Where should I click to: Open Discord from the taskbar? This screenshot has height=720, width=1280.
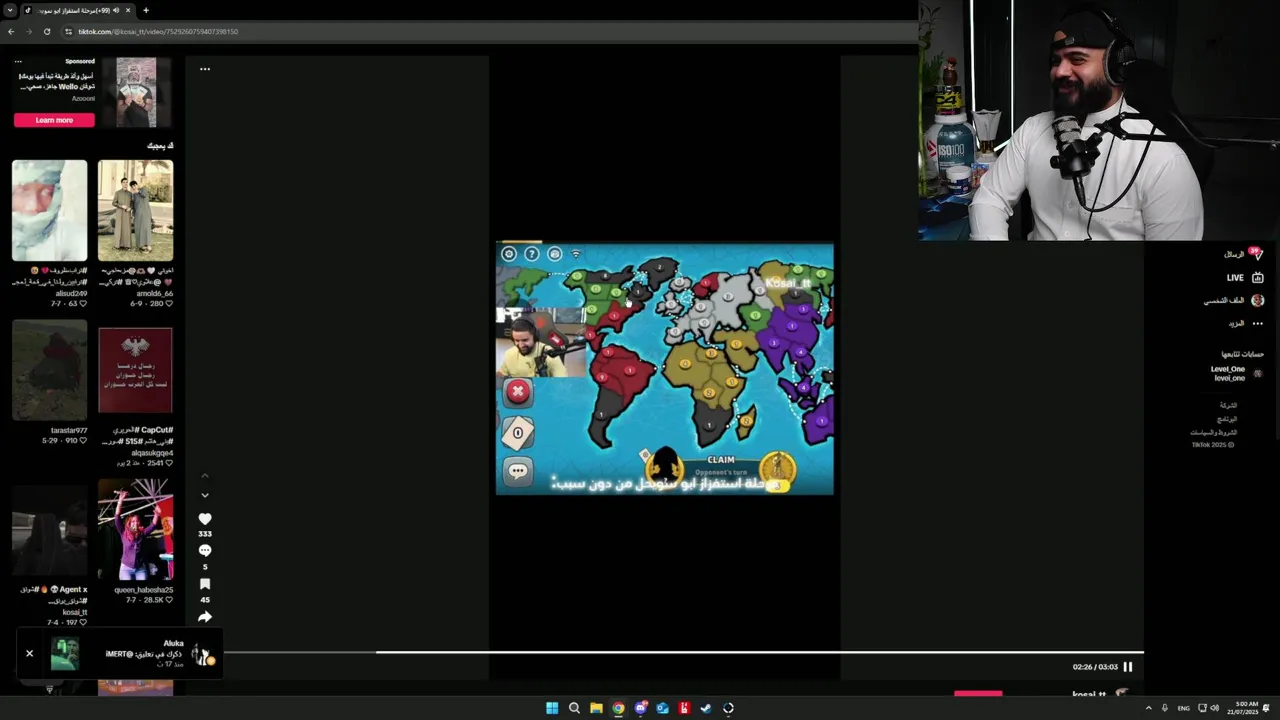coord(640,708)
